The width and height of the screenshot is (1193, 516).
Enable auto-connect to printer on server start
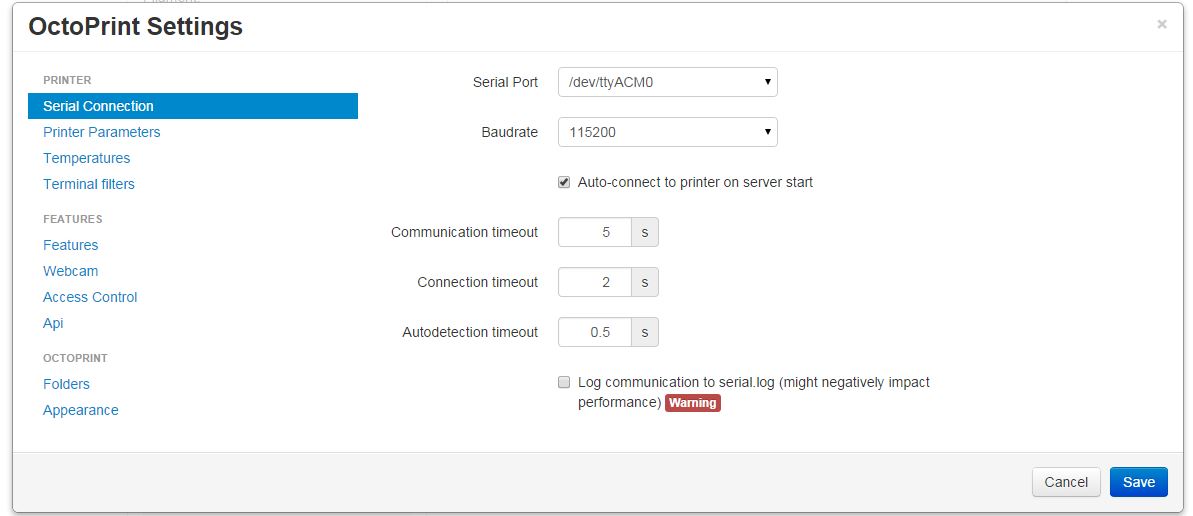564,183
